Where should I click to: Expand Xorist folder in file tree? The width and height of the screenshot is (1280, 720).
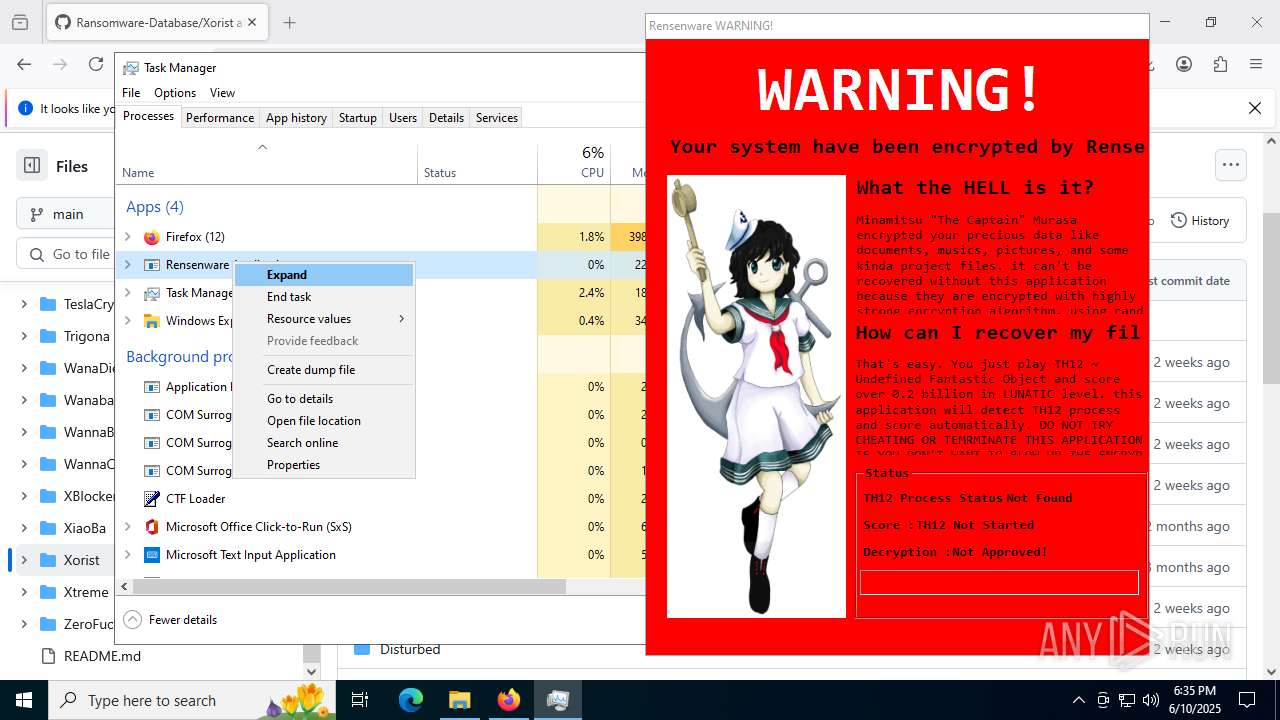[24, 560]
